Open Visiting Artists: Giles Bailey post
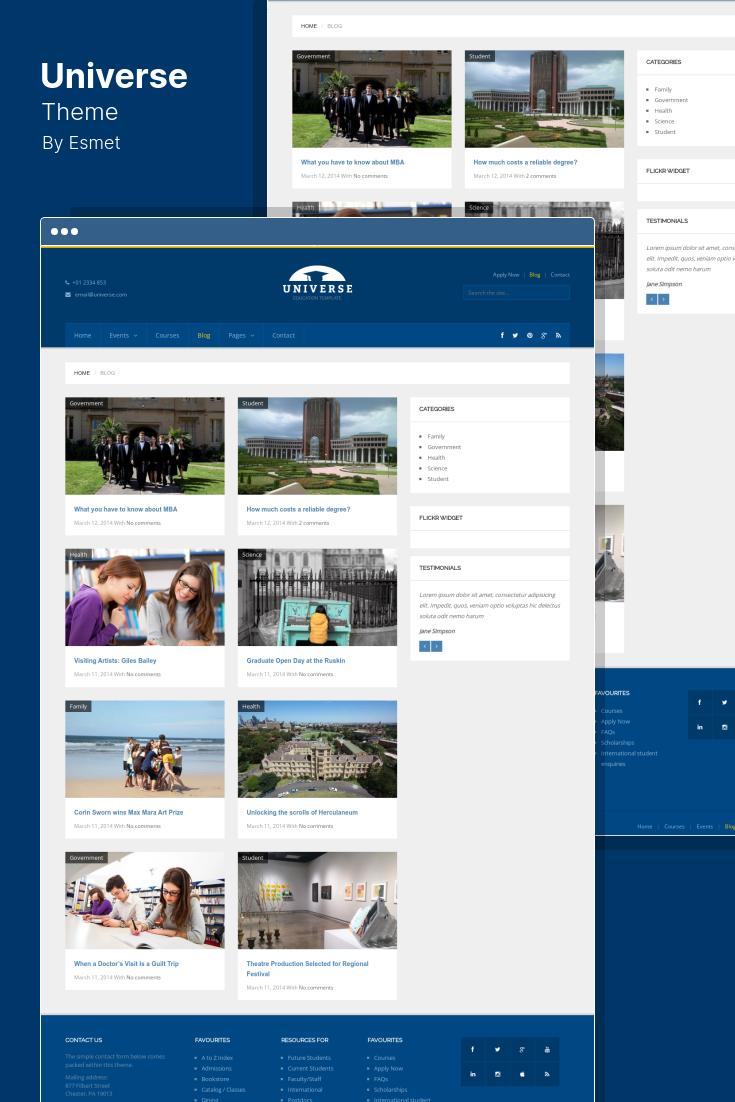The height and width of the screenshot is (1102, 735). (115, 661)
